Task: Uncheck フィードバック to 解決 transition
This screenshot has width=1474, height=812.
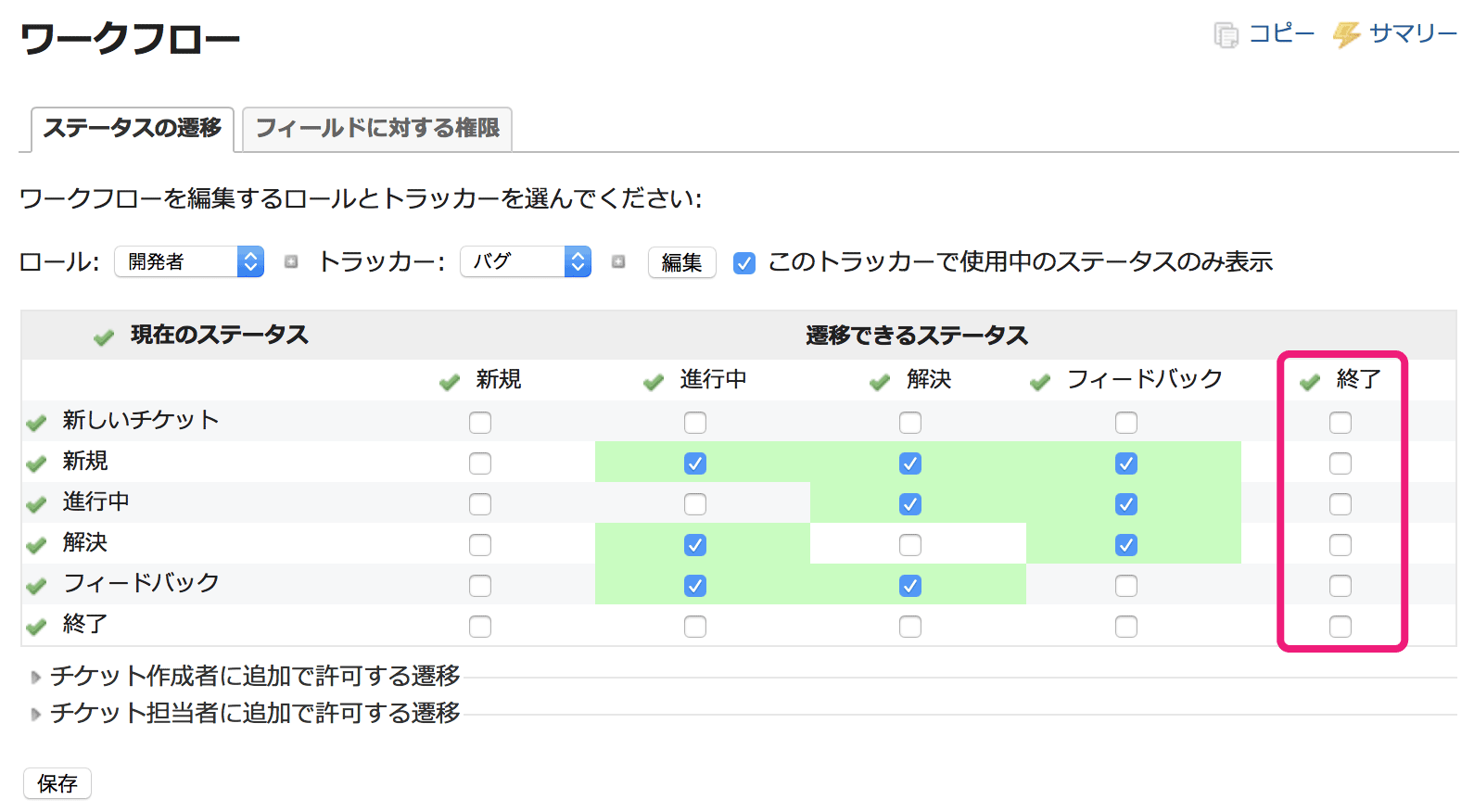Action: point(910,586)
